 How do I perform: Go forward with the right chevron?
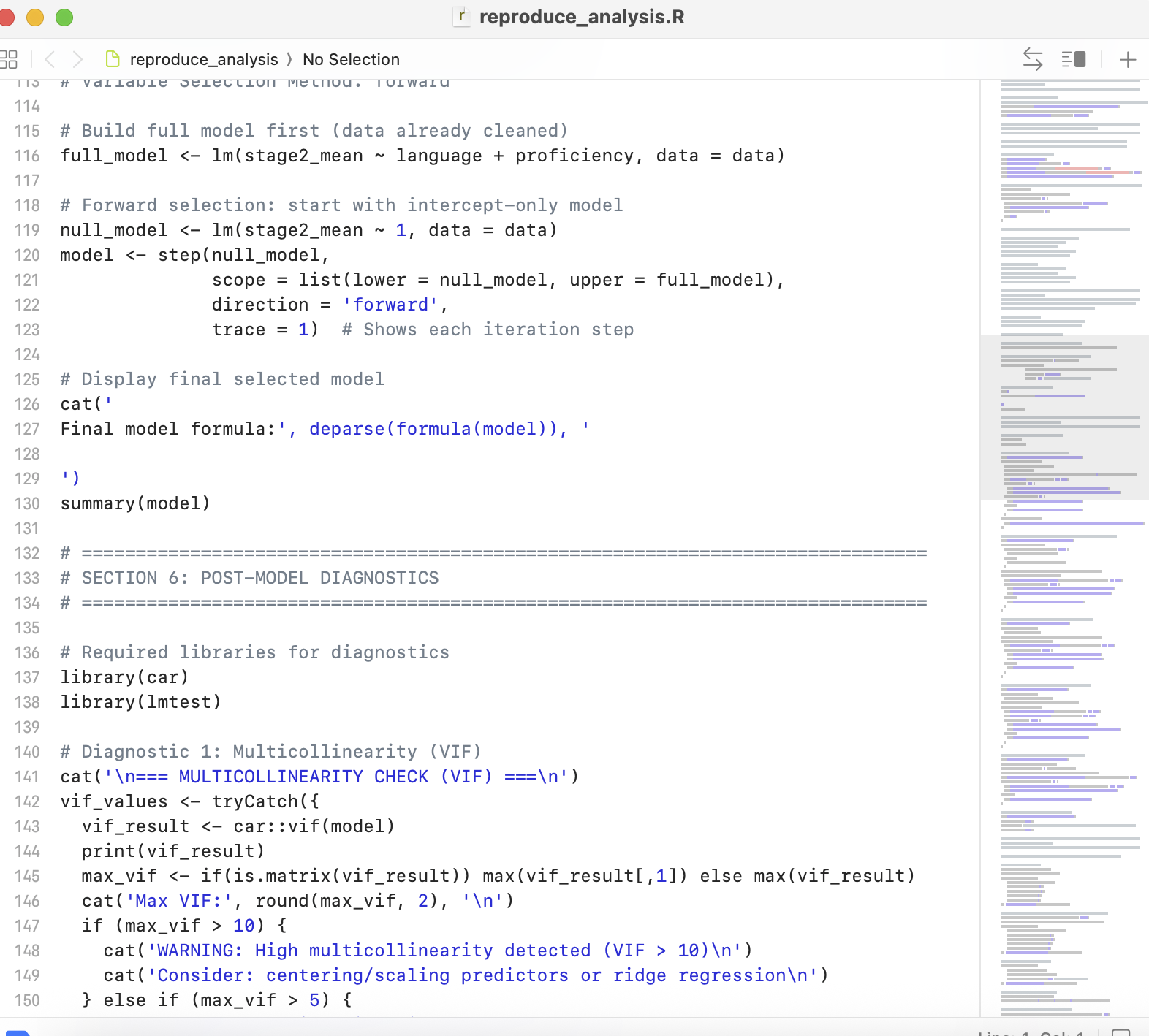point(77,59)
